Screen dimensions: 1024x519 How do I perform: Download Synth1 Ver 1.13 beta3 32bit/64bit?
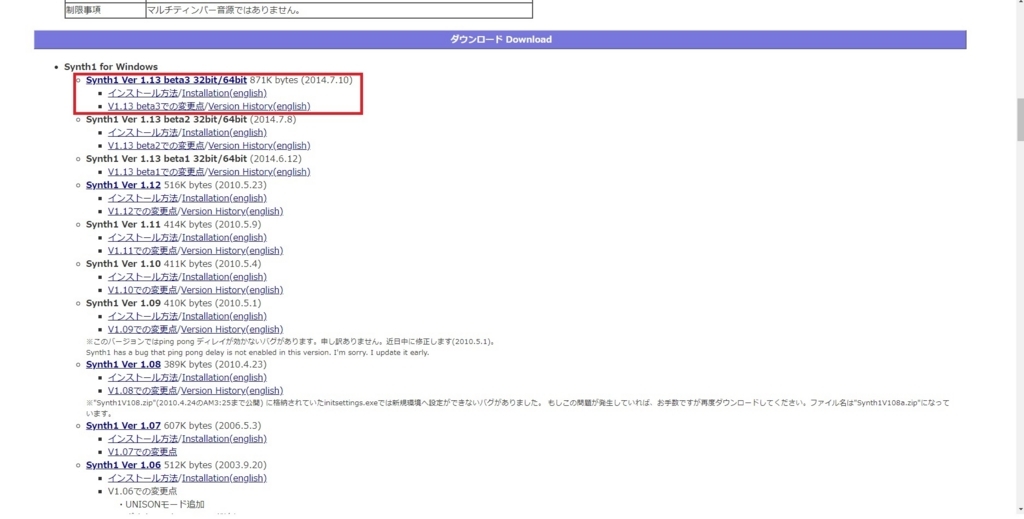(167, 80)
